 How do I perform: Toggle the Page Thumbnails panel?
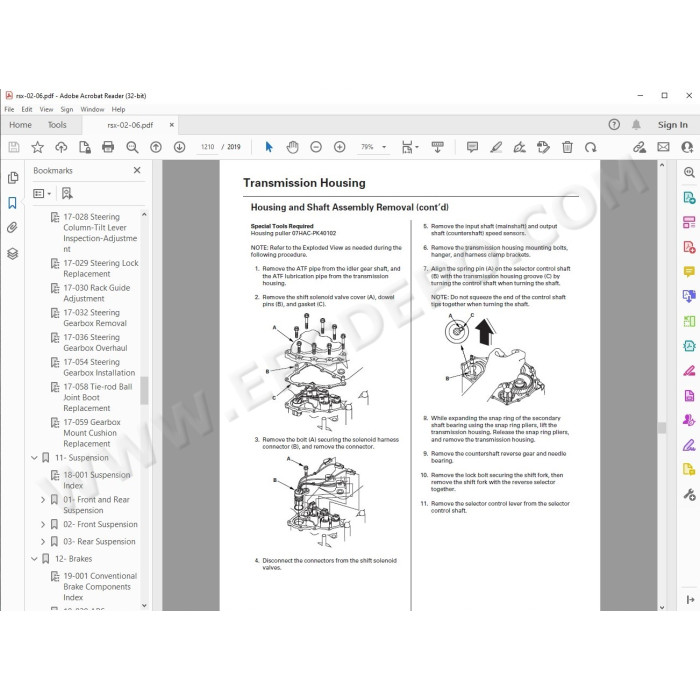(12, 178)
